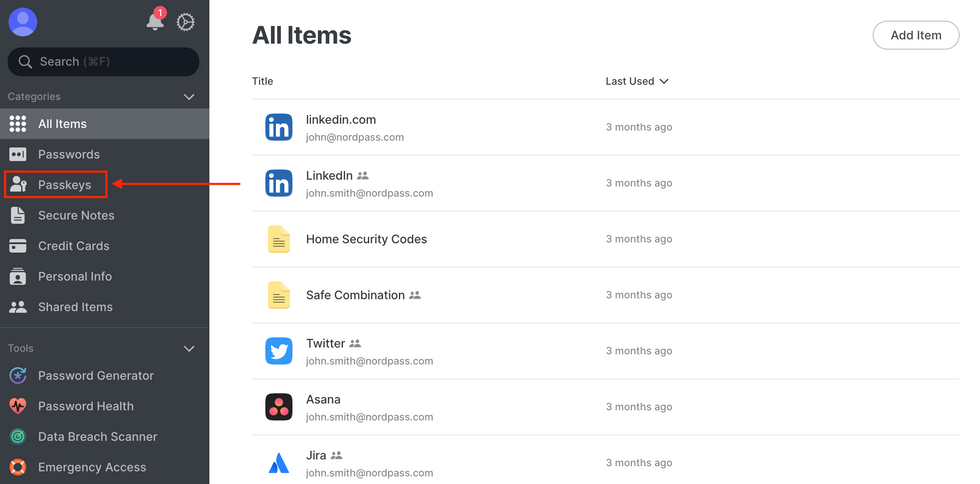
Task: Open the Password Generator tool
Action: point(95,376)
